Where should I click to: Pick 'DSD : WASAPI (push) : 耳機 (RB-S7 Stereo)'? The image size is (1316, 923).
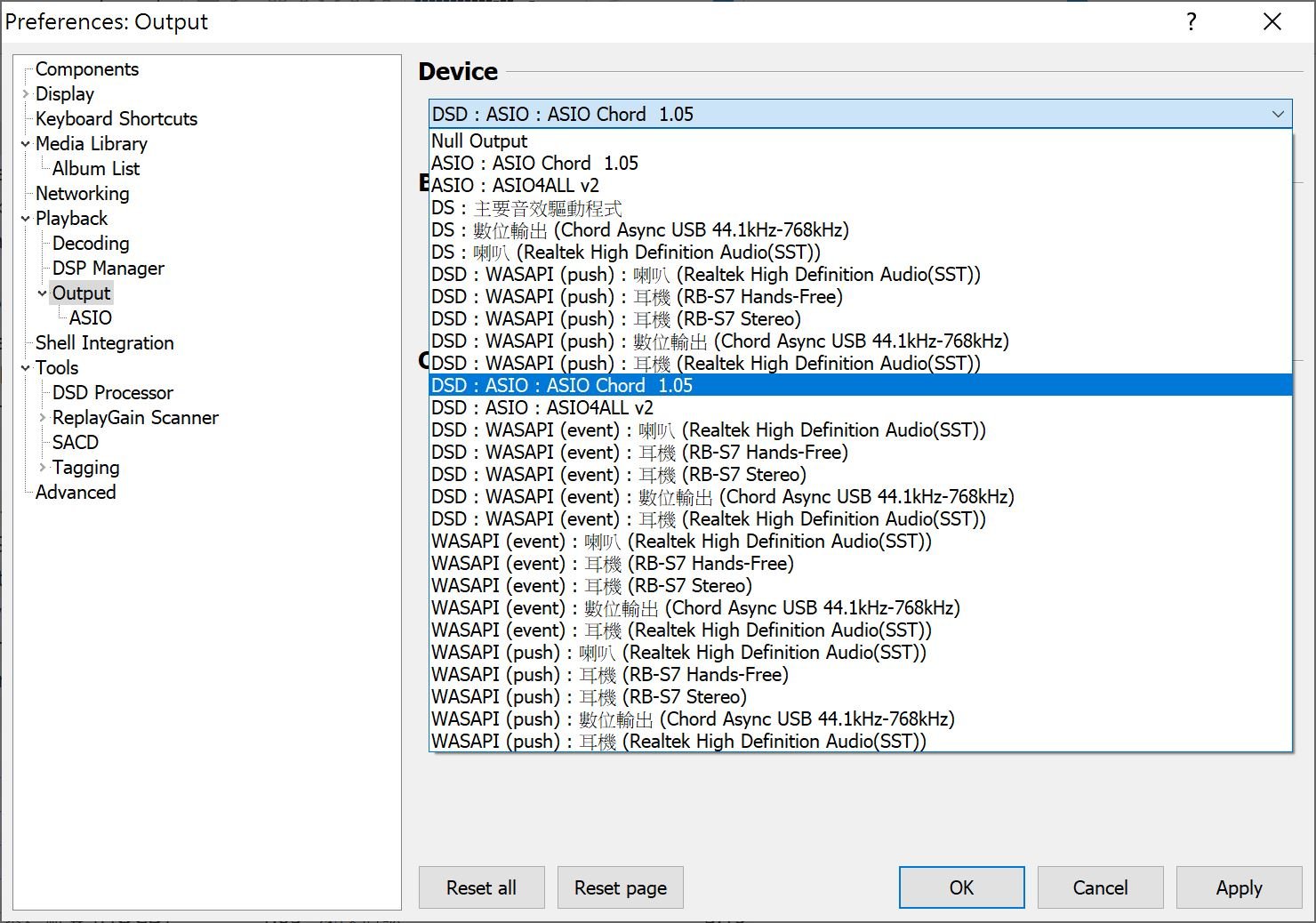point(860,318)
